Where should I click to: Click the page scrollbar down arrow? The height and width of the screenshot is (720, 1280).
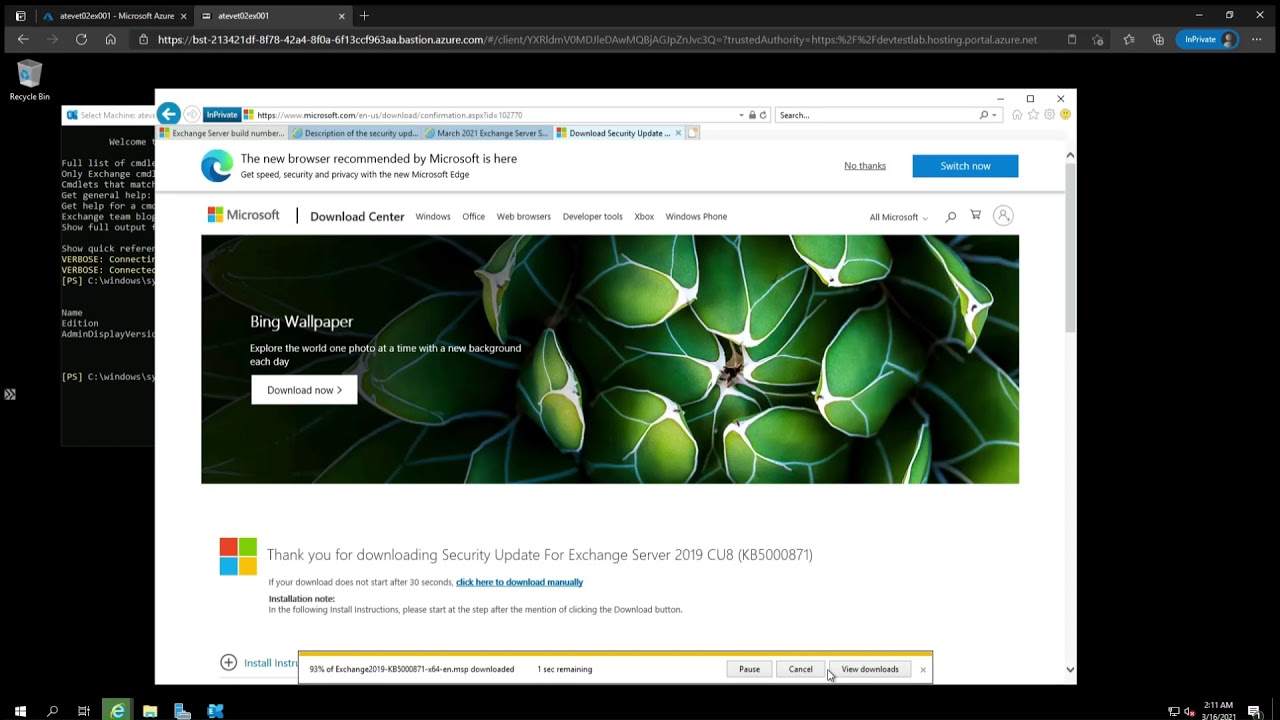[1070, 669]
